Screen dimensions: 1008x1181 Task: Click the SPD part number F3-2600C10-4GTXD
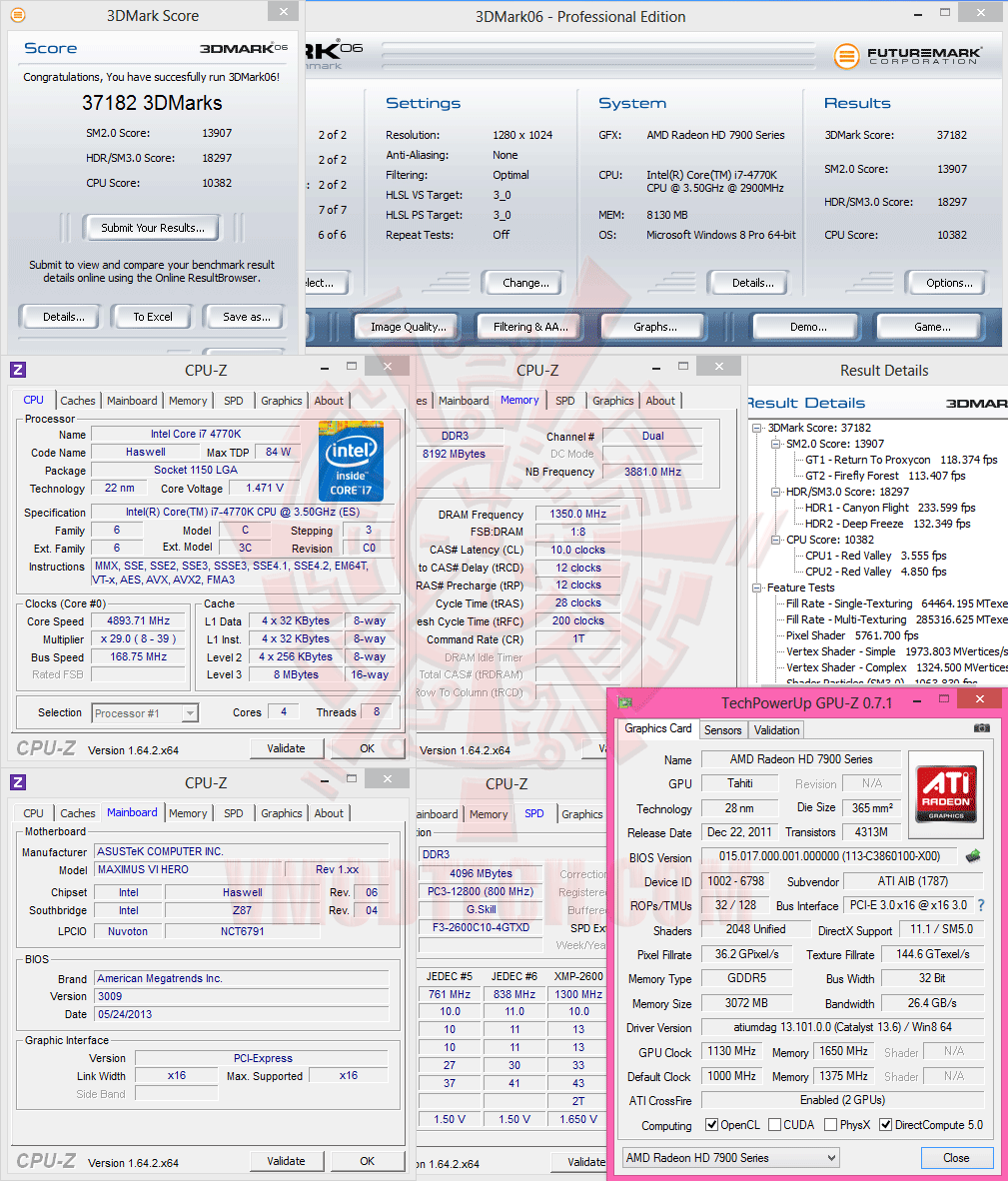[x=481, y=927]
